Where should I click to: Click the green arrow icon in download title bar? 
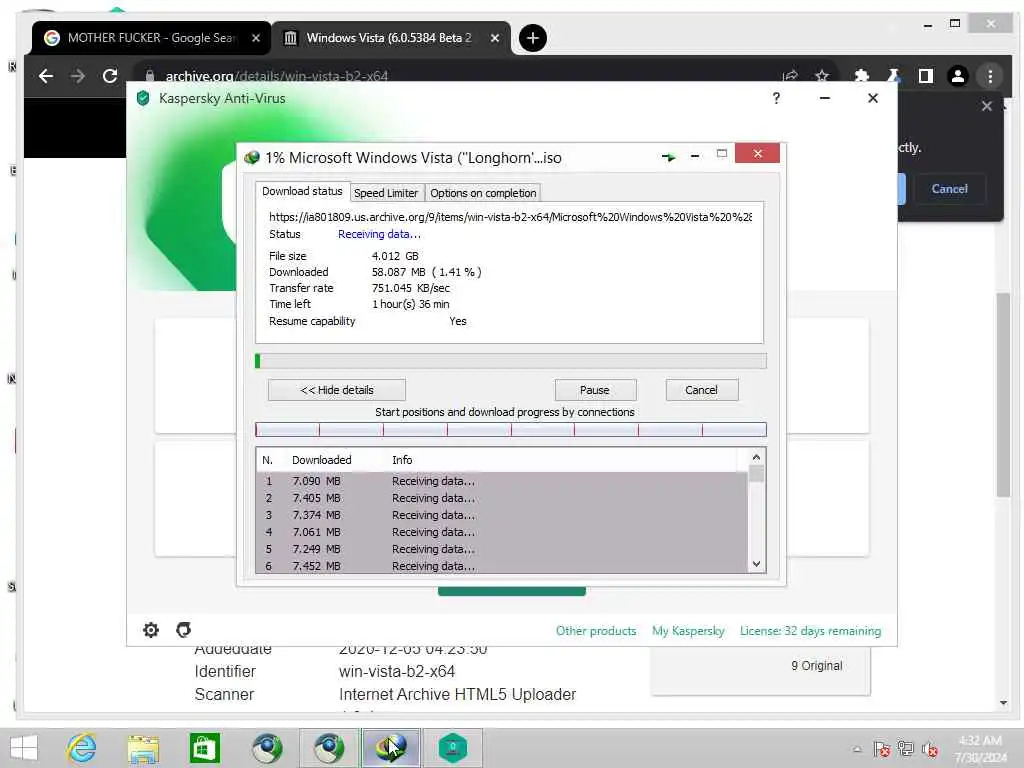pos(668,157)
